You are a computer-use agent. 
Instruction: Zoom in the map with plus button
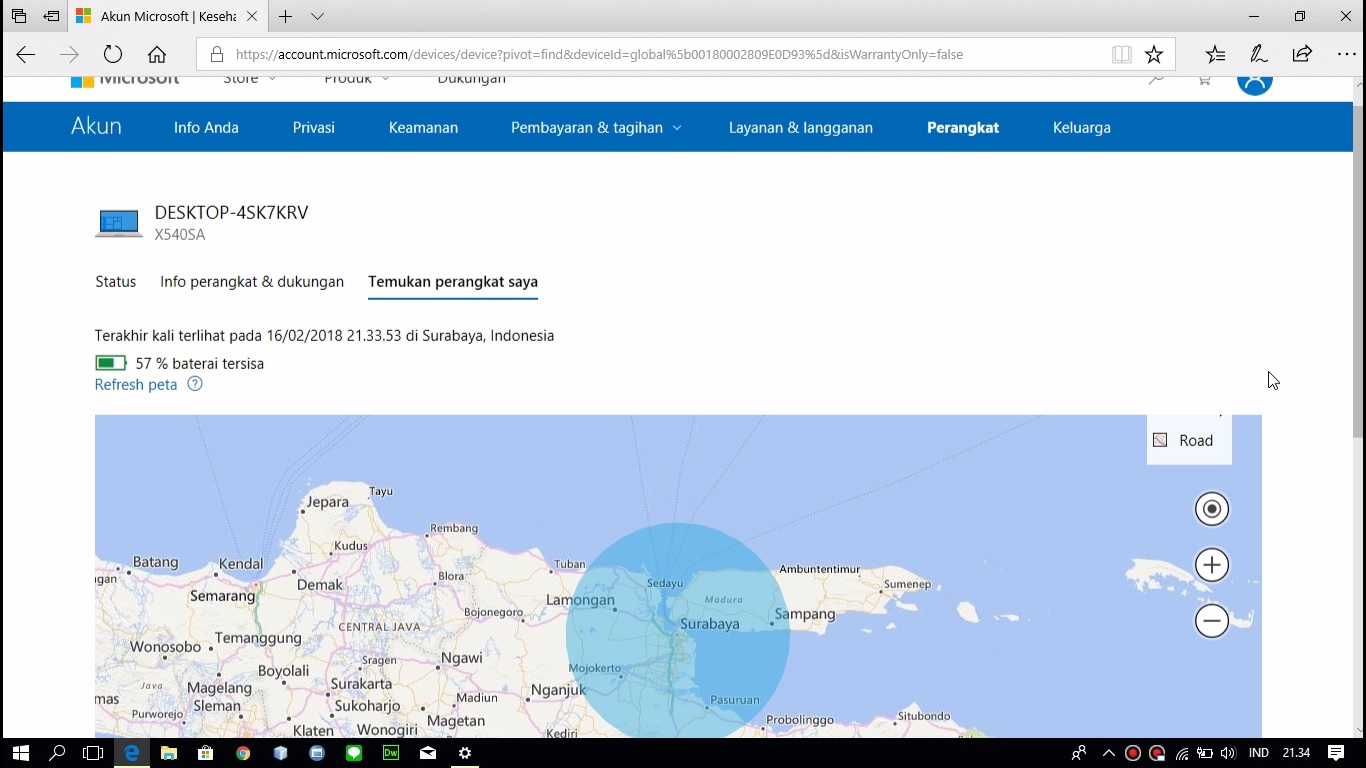click(1211, 565)
